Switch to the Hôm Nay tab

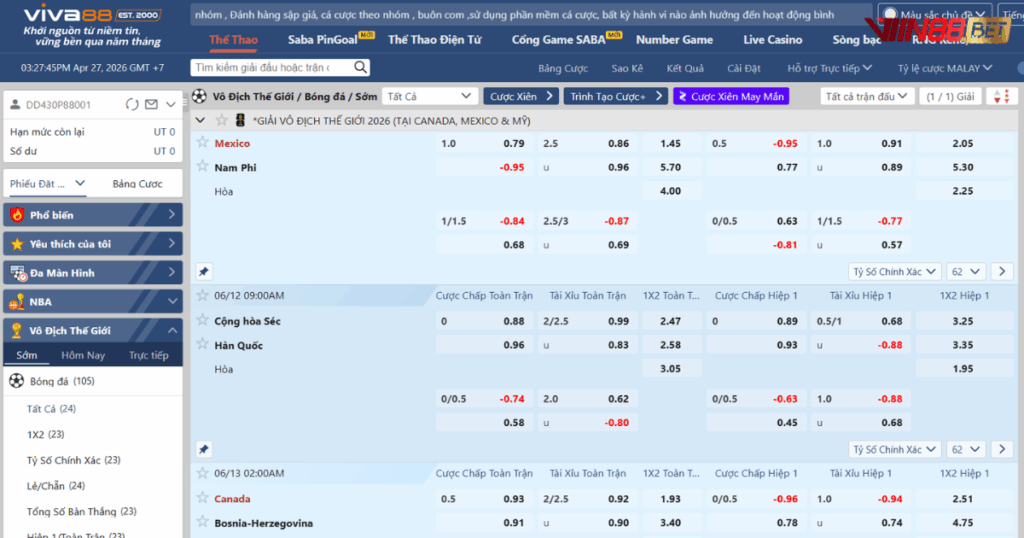(x=83, y=355)
